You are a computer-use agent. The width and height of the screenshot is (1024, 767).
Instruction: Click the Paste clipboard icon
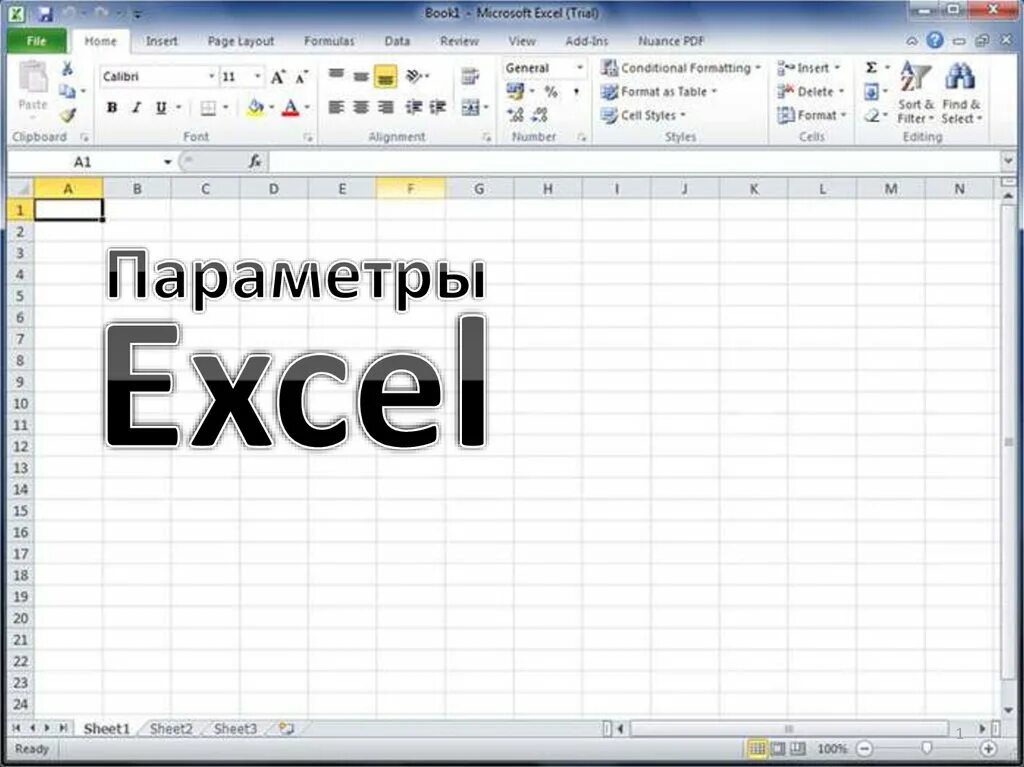point(33,77)
